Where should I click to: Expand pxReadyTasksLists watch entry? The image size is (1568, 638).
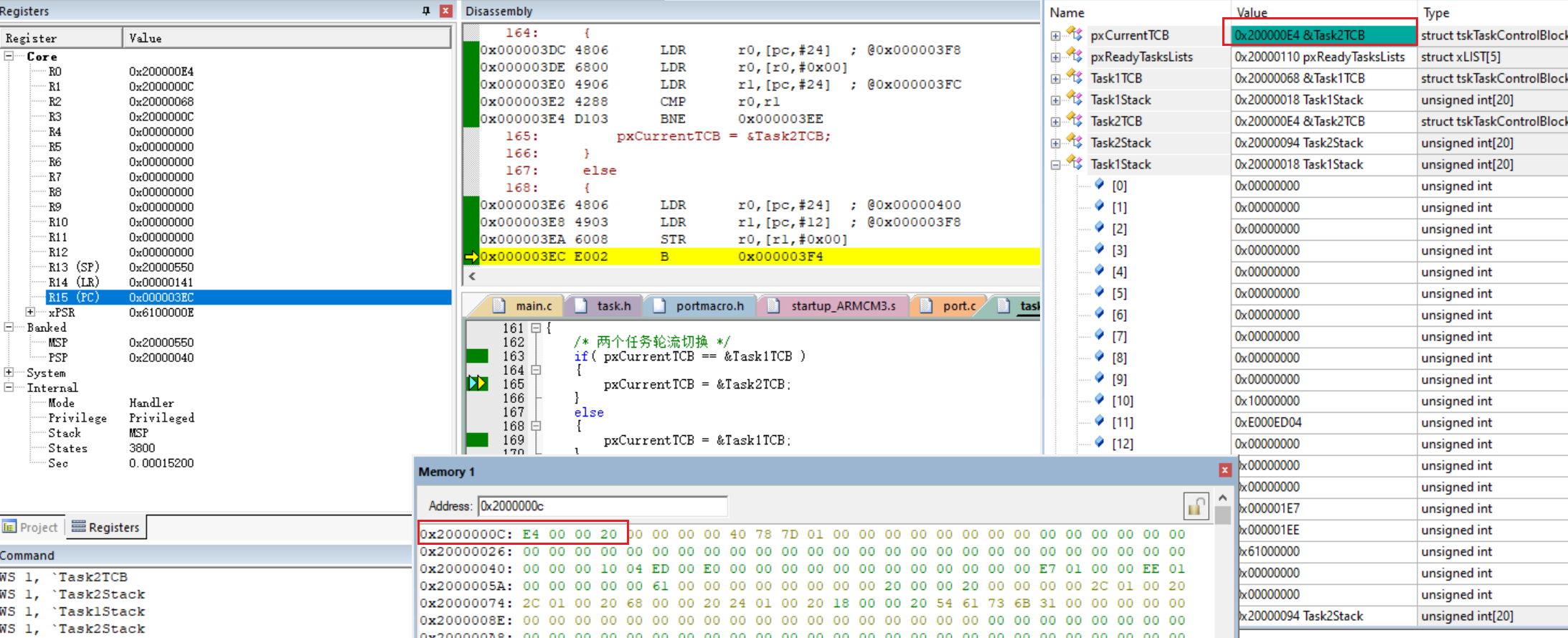pyautogui.click(x=1055, y=57)
